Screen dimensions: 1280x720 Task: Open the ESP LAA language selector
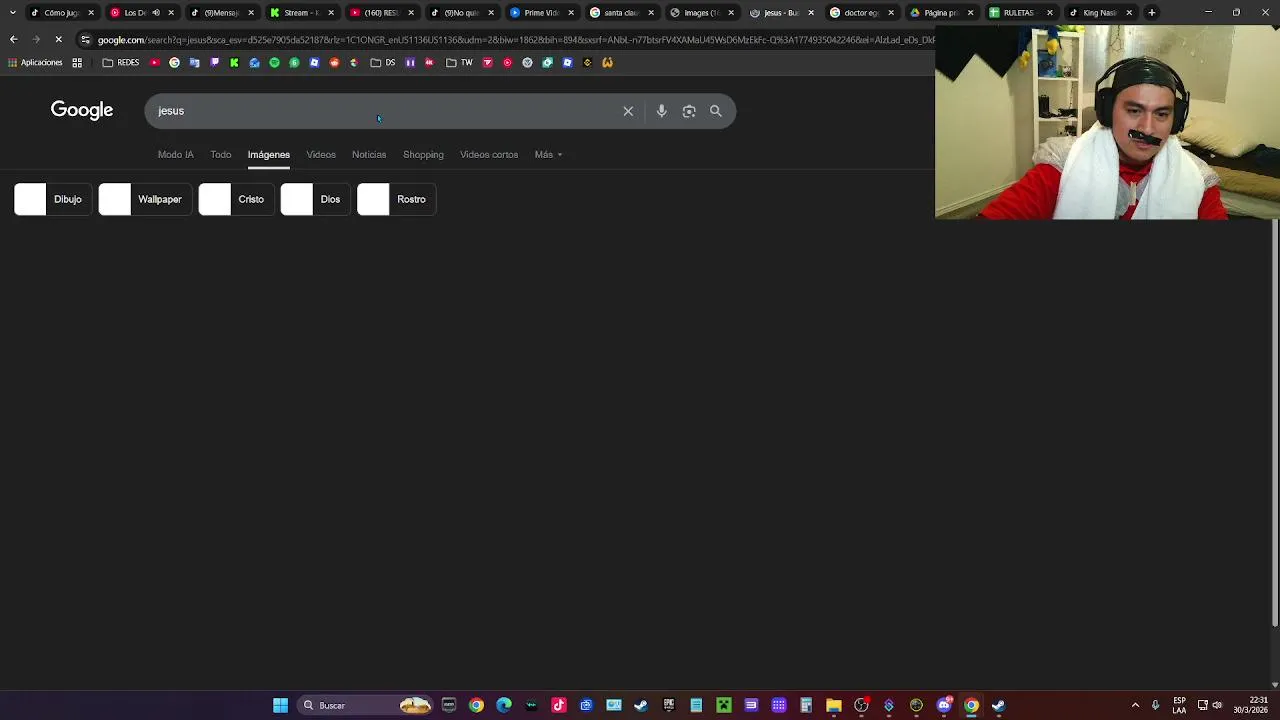coord(1180,705)
